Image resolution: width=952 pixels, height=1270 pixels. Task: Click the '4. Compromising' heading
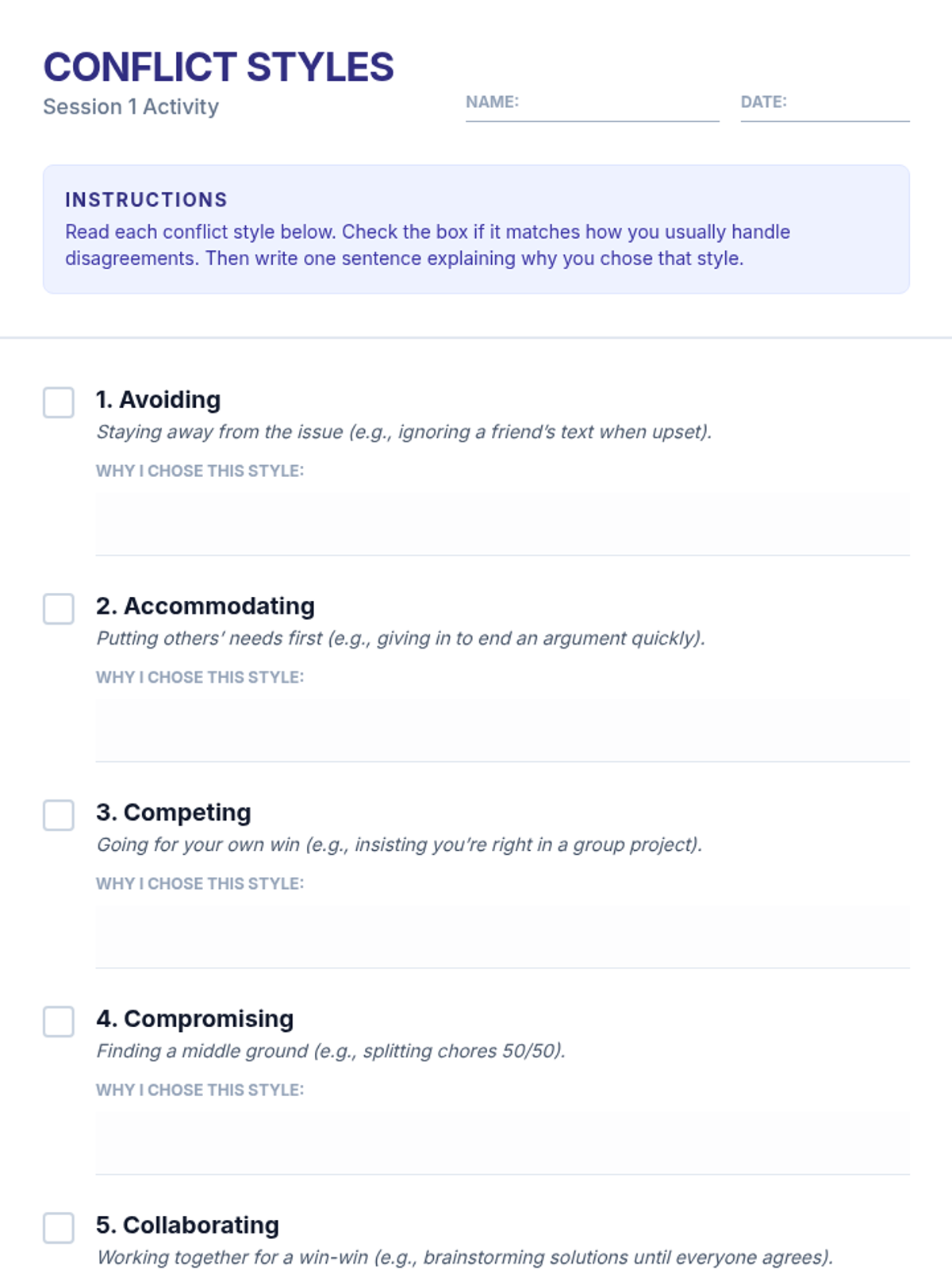point(194,1019)
